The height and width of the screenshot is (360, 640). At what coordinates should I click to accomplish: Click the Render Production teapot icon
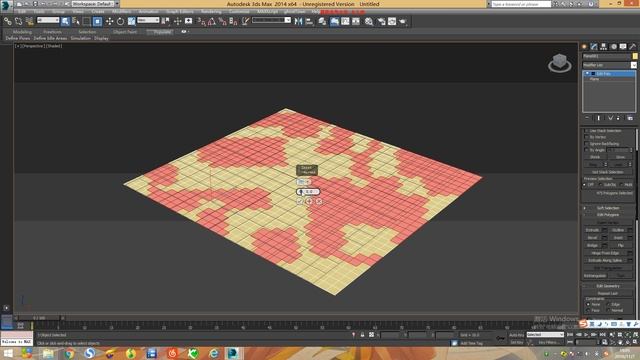click(403, 21)
